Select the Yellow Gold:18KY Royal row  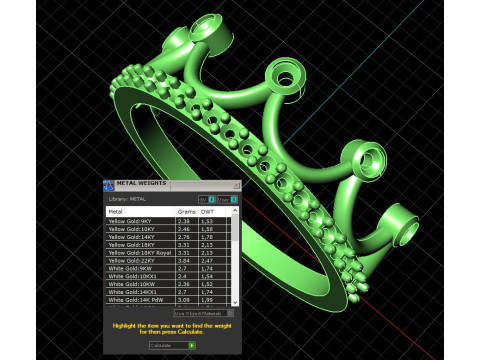(168, 253)
